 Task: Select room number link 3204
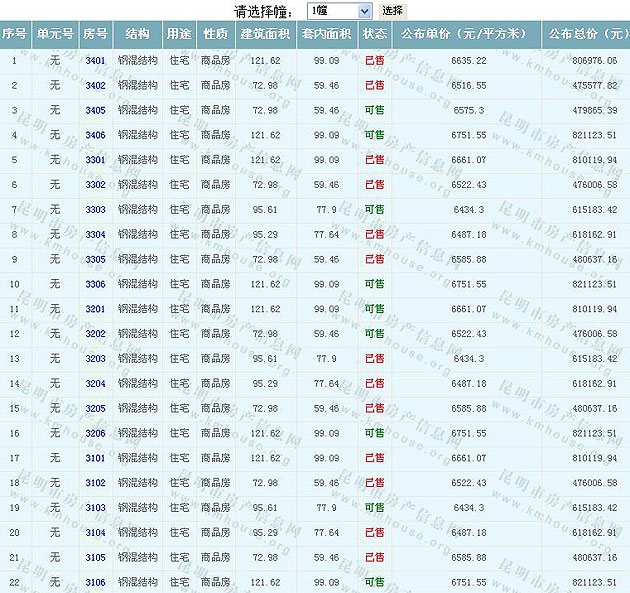(96, 384)
